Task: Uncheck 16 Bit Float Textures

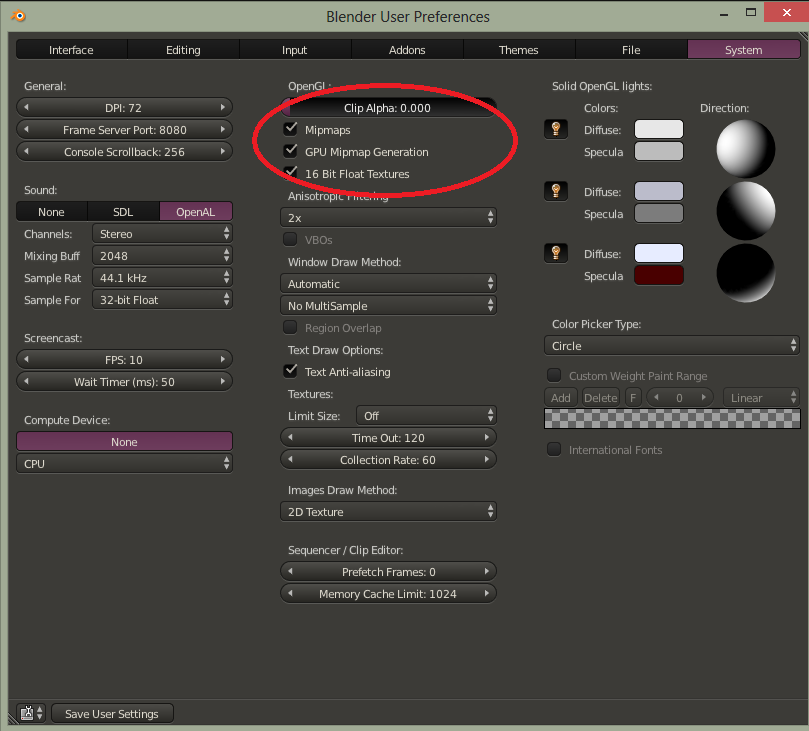Action: click(x=290, y=173)
